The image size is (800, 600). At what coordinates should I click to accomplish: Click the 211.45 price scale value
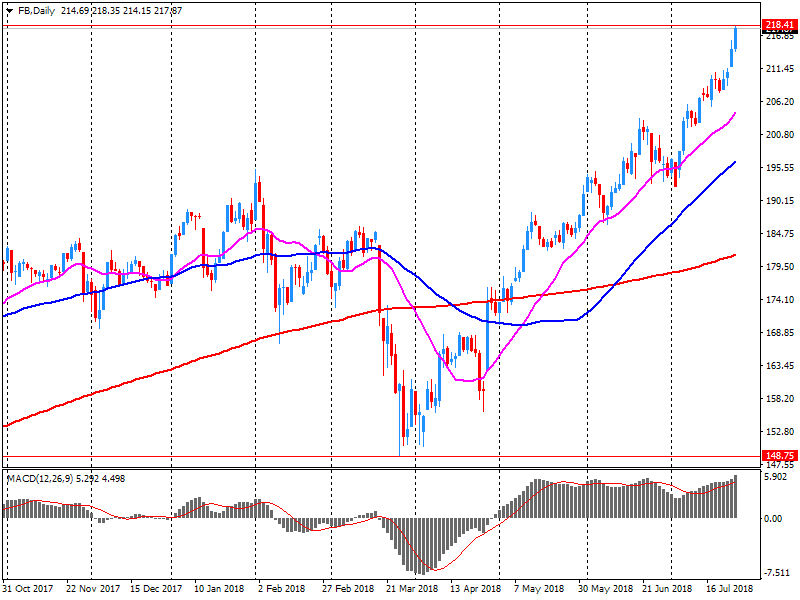(x=781, y=68)
